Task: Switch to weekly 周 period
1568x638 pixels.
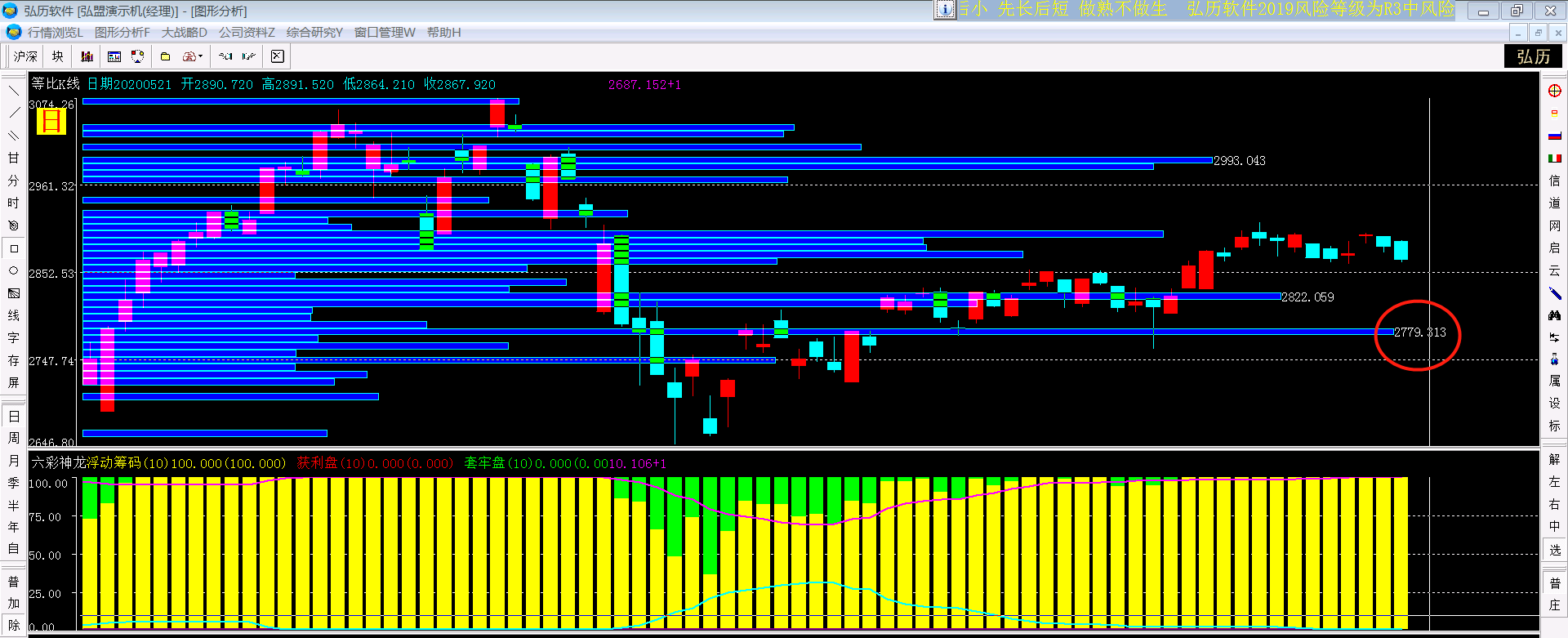Action: coord(14,439)
